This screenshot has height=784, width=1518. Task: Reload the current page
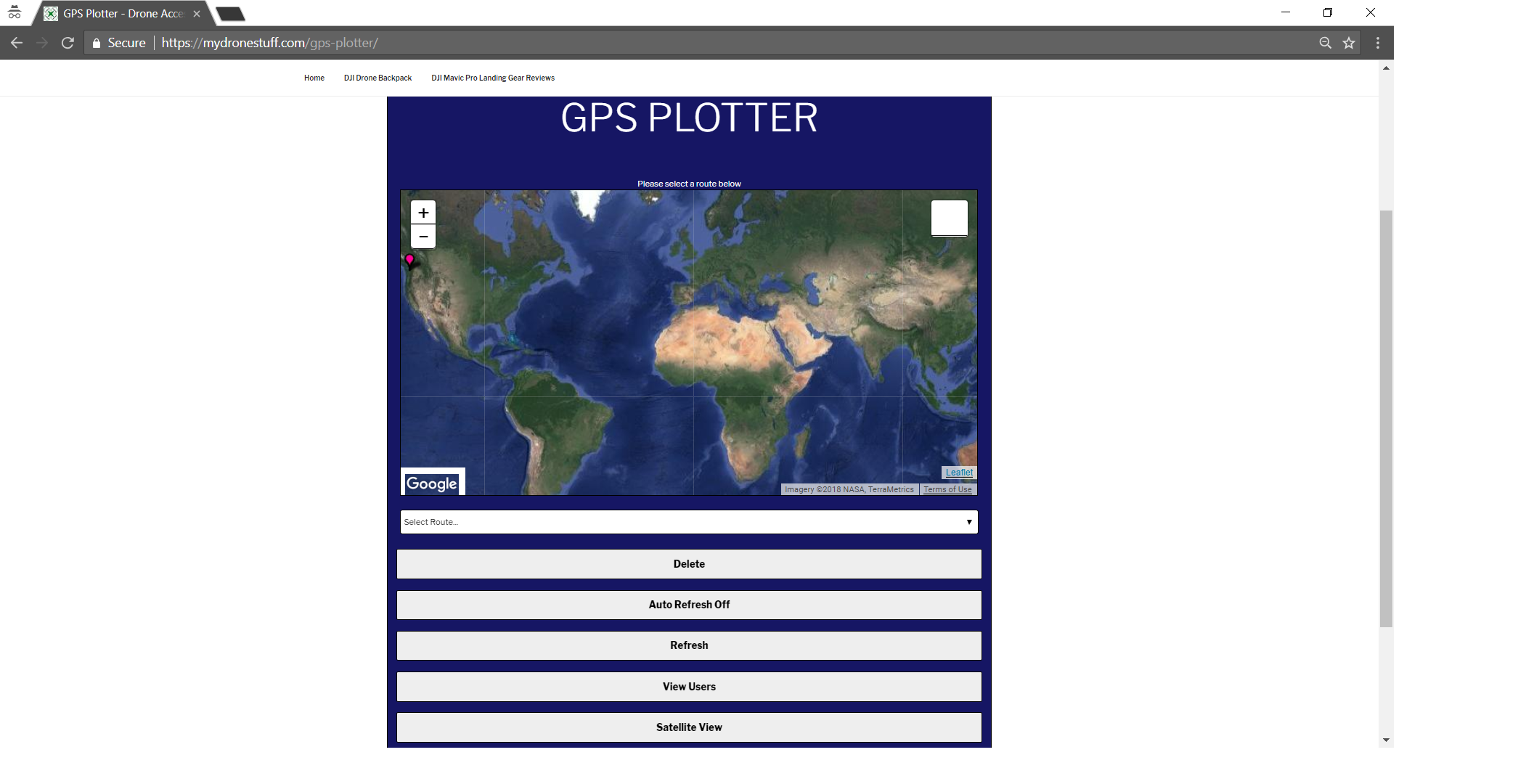click(68, 43)
